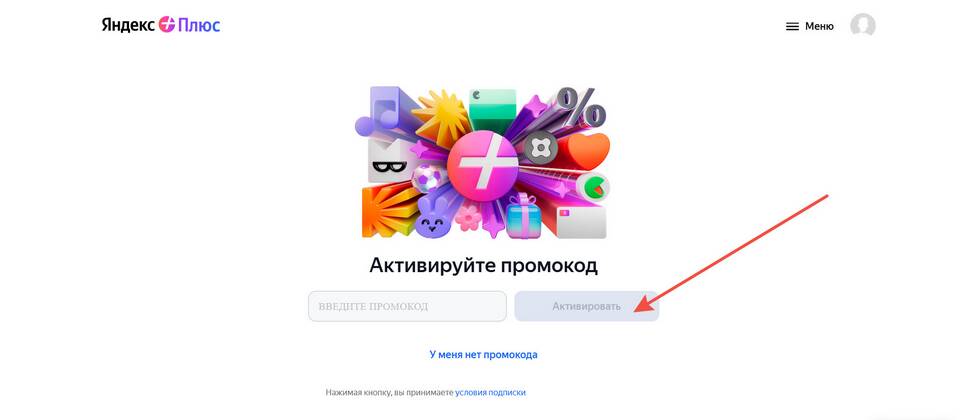Open the profile avatar

(863, 26)
